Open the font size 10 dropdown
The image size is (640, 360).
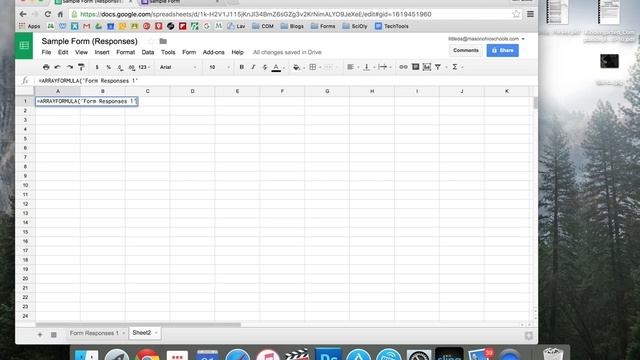[x=219, y=67]
